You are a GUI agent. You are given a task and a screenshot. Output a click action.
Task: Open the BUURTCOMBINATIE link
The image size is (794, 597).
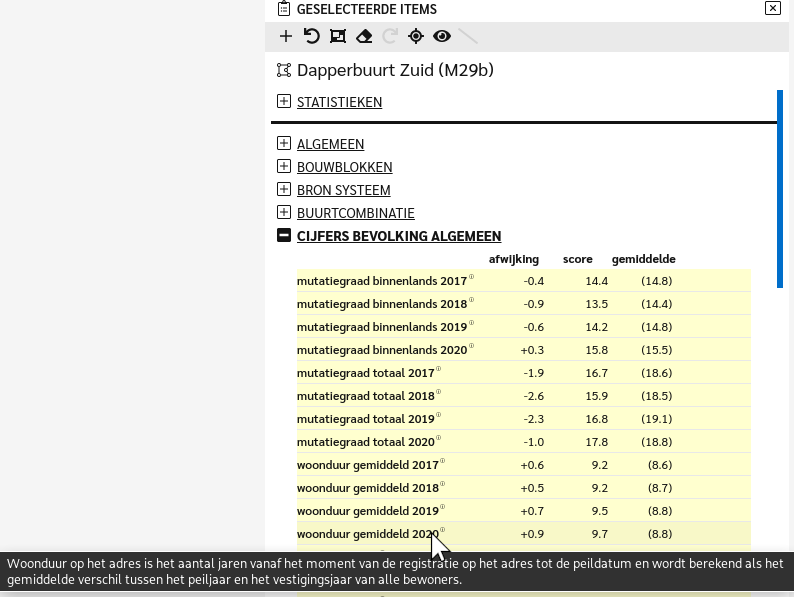(x=355, y=213)
